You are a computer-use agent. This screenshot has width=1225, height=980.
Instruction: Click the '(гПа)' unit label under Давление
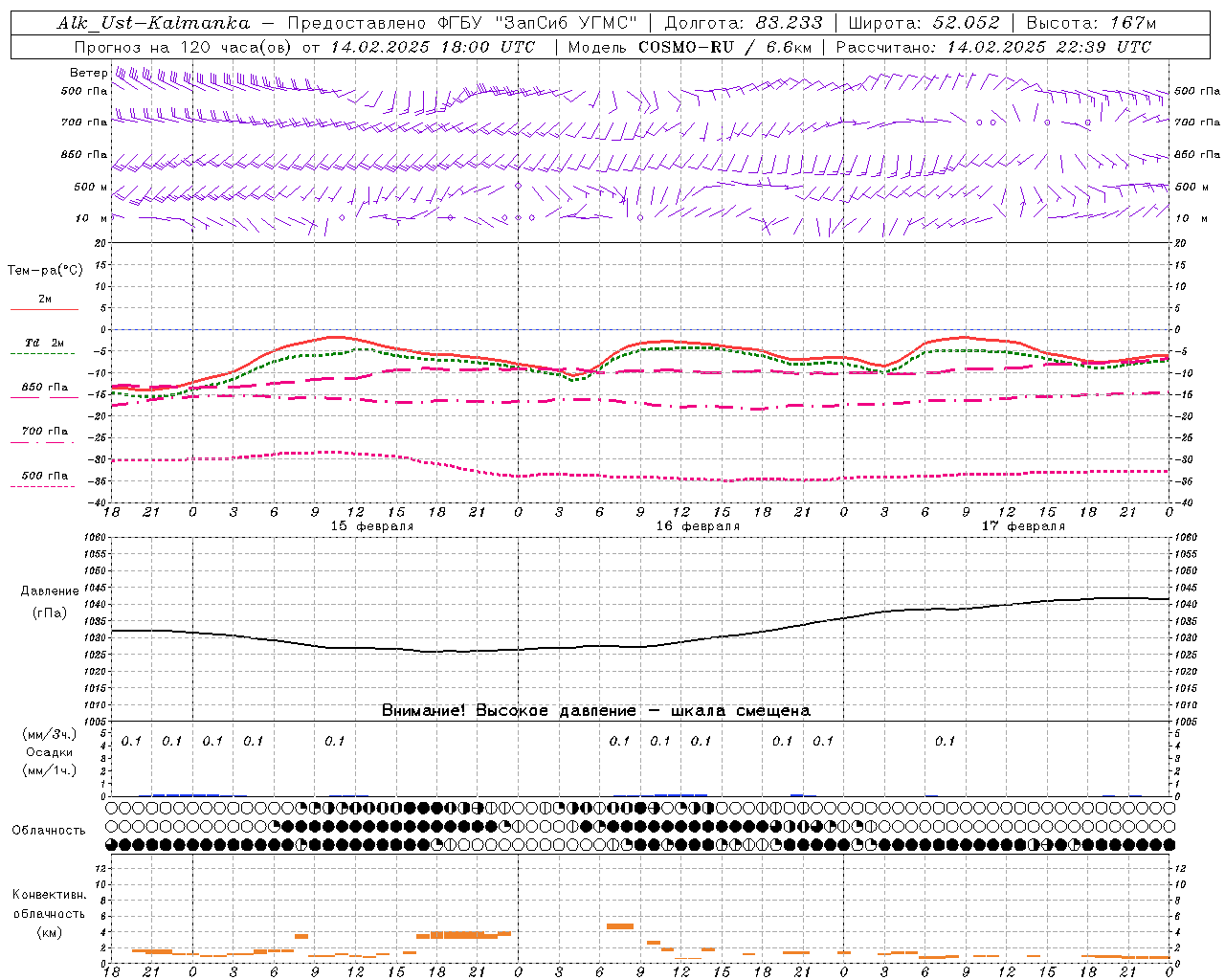(x=50, y=612)
